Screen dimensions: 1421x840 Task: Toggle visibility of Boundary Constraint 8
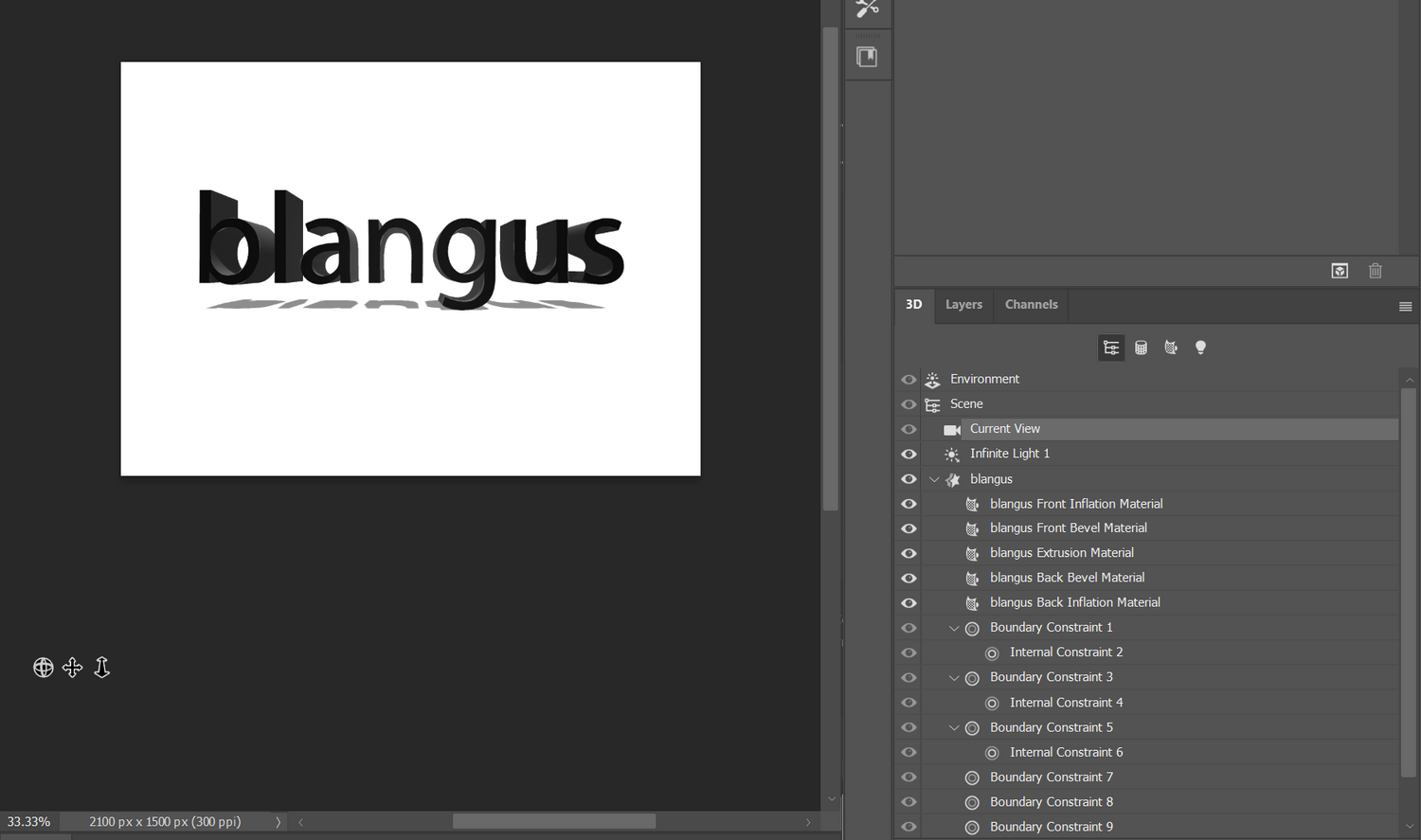(x=908, y=802)
